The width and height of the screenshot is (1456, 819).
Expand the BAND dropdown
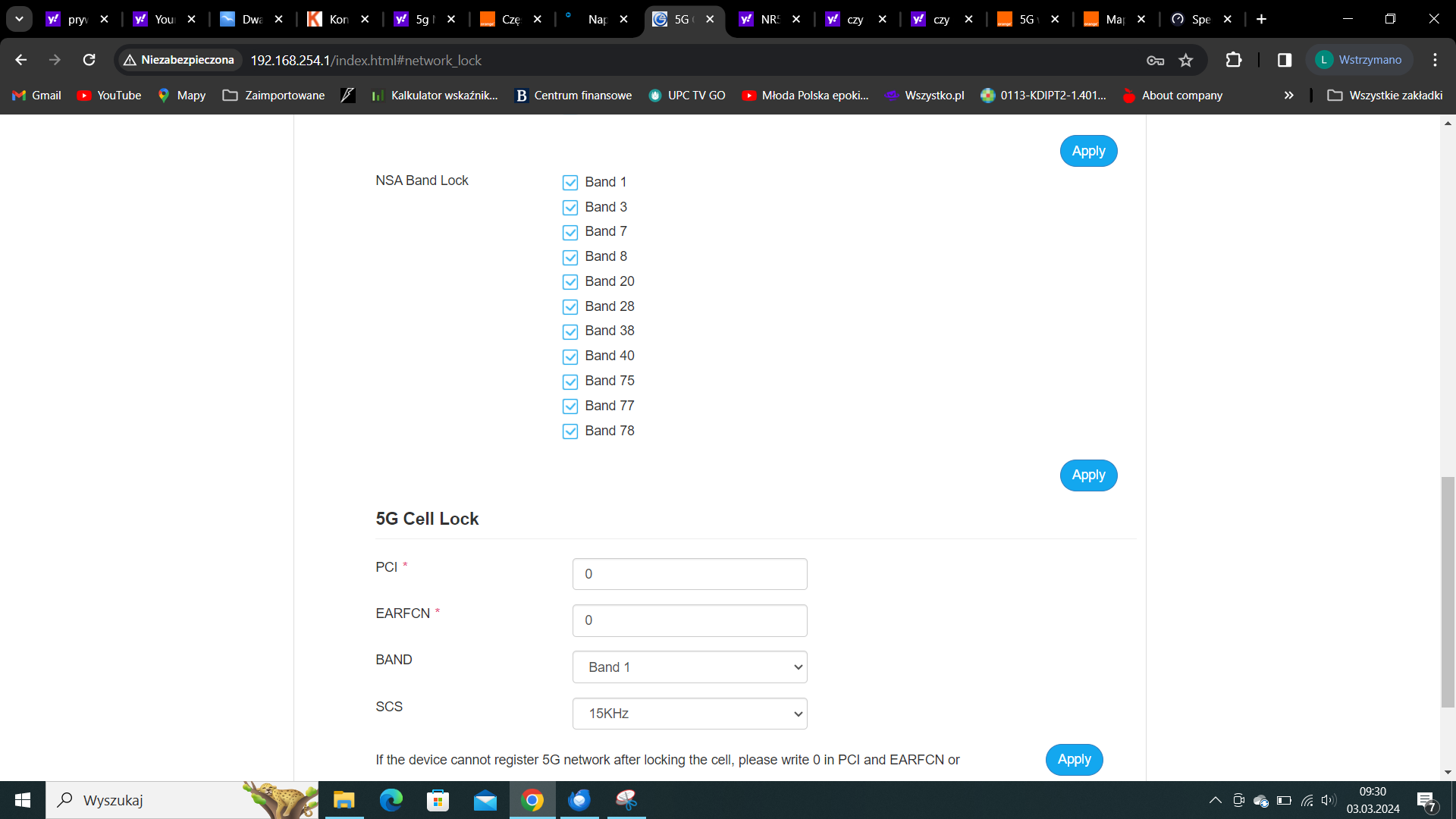(689, 667)
